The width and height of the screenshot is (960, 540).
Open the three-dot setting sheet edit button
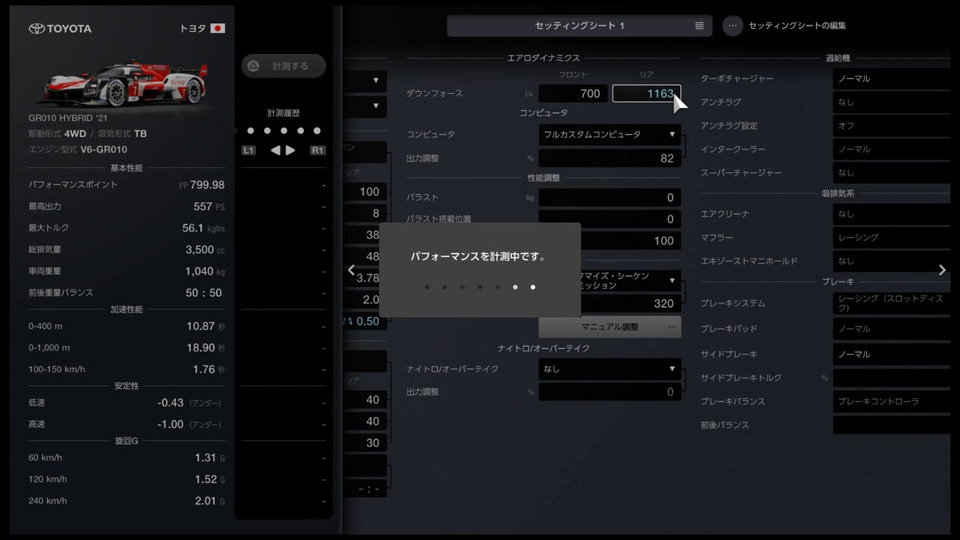pyautogui.click(x=732, y=26)
